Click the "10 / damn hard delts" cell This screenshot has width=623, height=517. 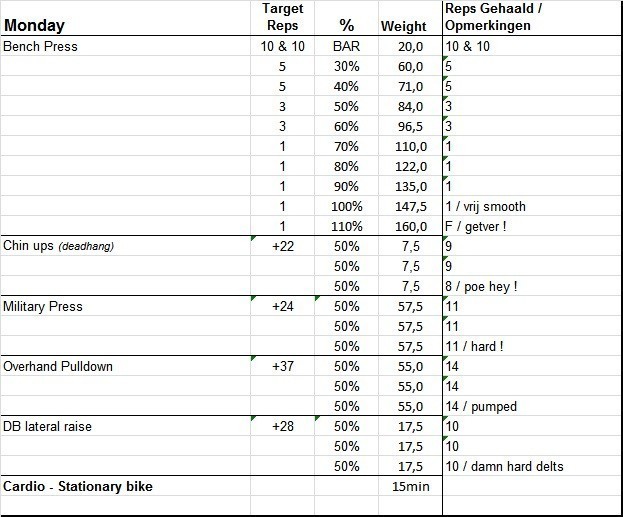click(503, 466)
